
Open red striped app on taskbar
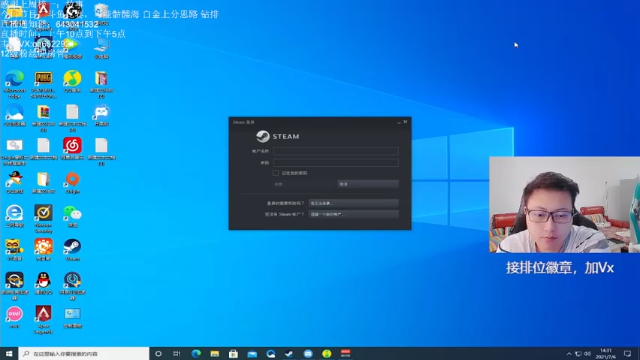(x=346, y=353)
